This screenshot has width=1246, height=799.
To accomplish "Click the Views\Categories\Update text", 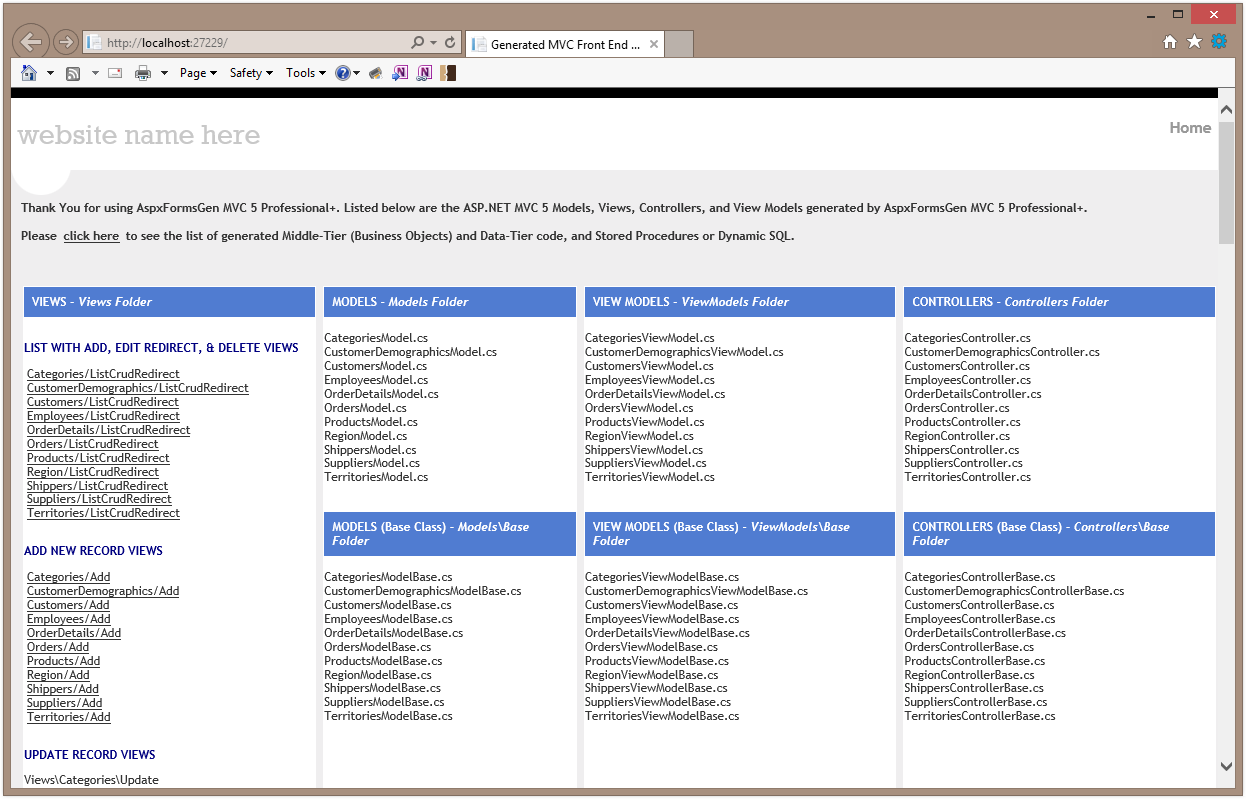I will (91, 780).
